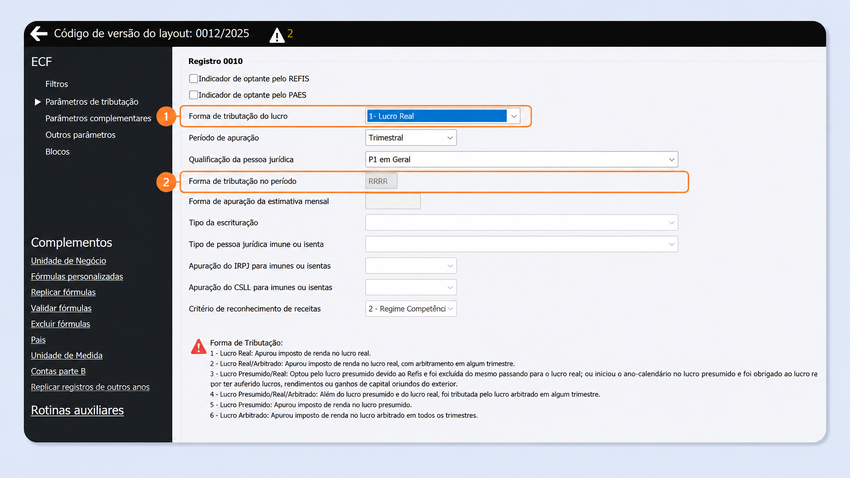Click the back arrow icon
This screenshot has width=850, height=478.
pos(39,34)
